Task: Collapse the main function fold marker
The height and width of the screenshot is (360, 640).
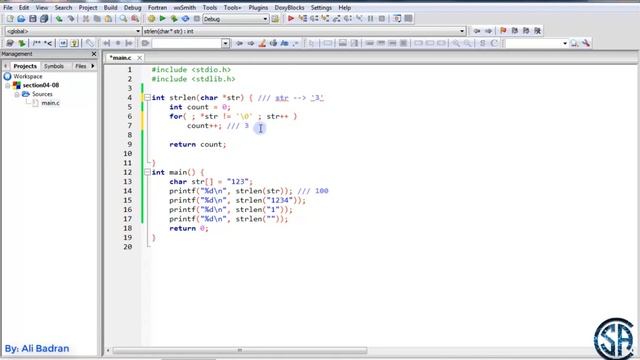Action: pyautogui.click(x=147, y=172)
